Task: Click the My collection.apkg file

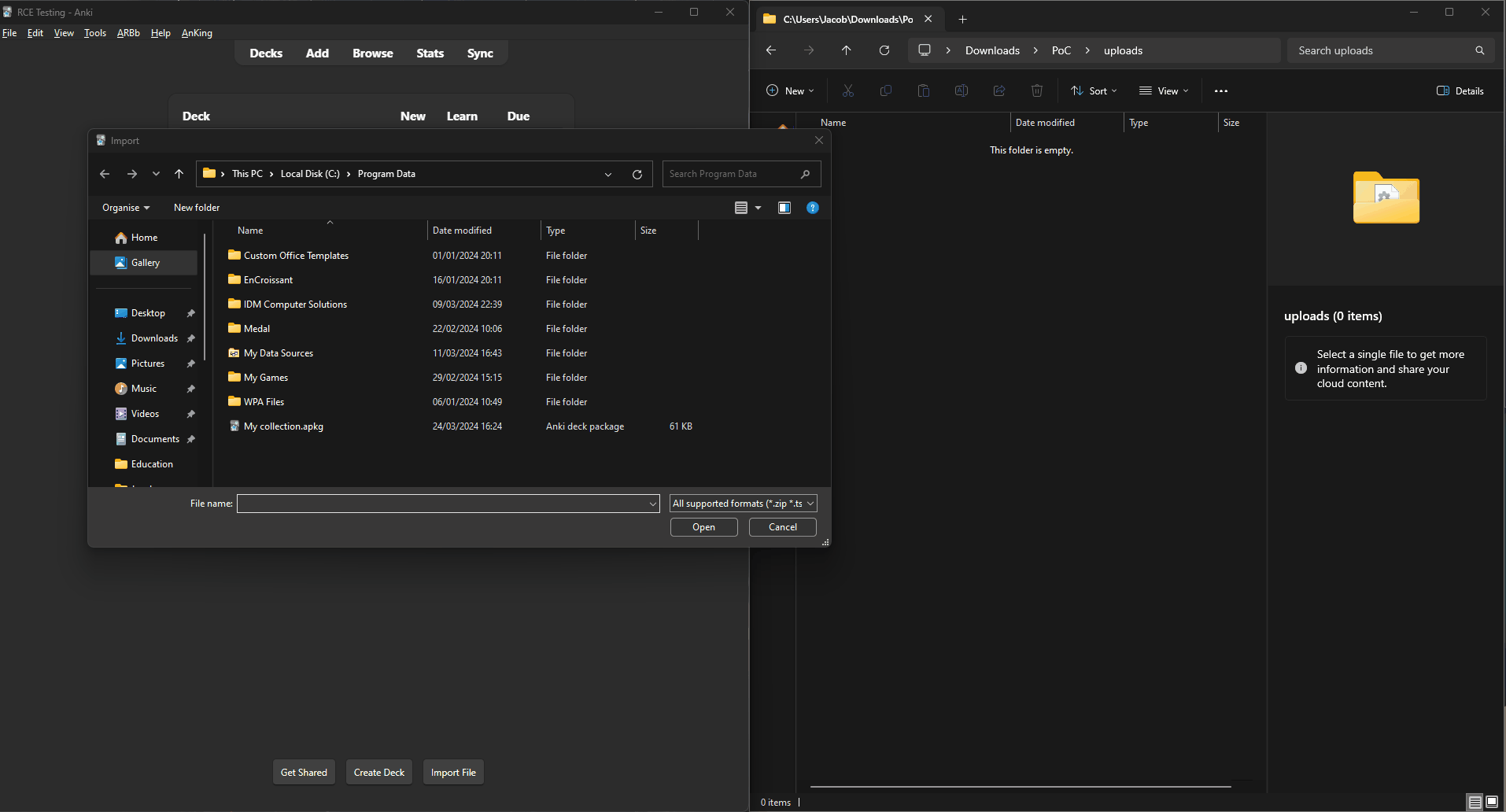Action: click(x=283, y=426)
